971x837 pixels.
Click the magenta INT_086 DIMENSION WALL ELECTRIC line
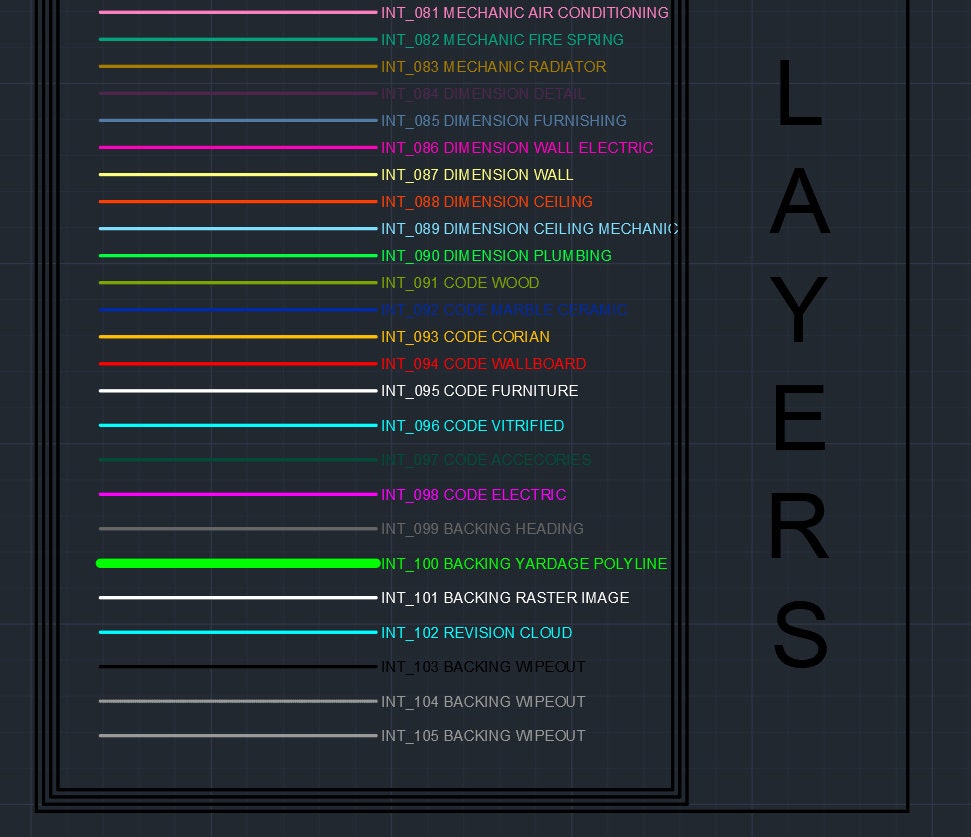[235, 148]
